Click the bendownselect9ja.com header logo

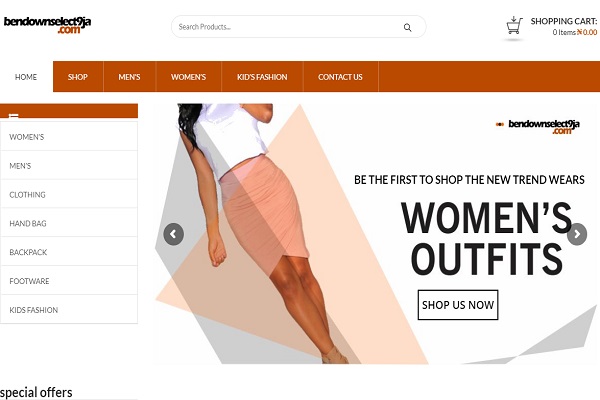point(47,25)
